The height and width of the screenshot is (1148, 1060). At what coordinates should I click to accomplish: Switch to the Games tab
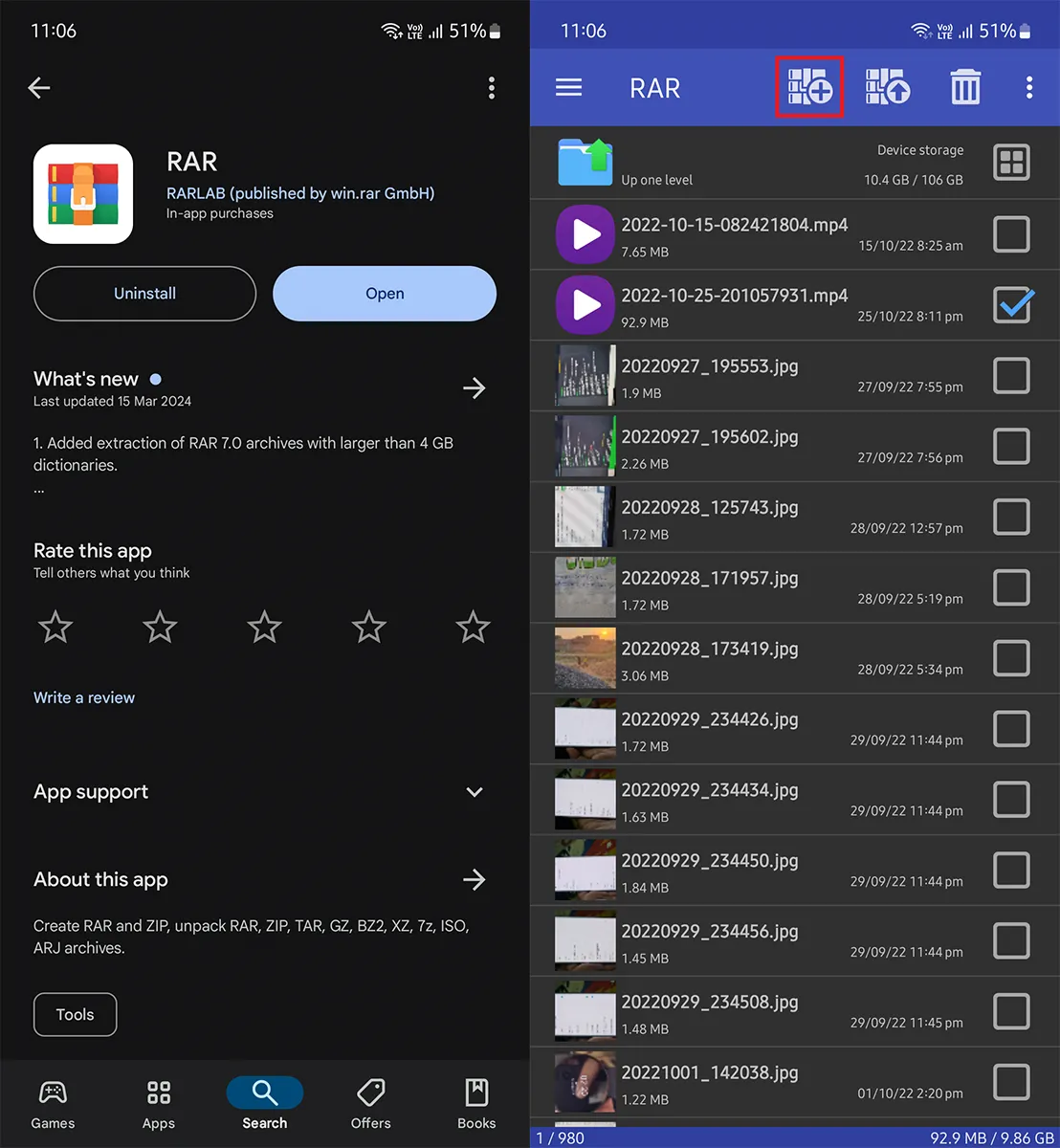click(x=53, y=1104)
